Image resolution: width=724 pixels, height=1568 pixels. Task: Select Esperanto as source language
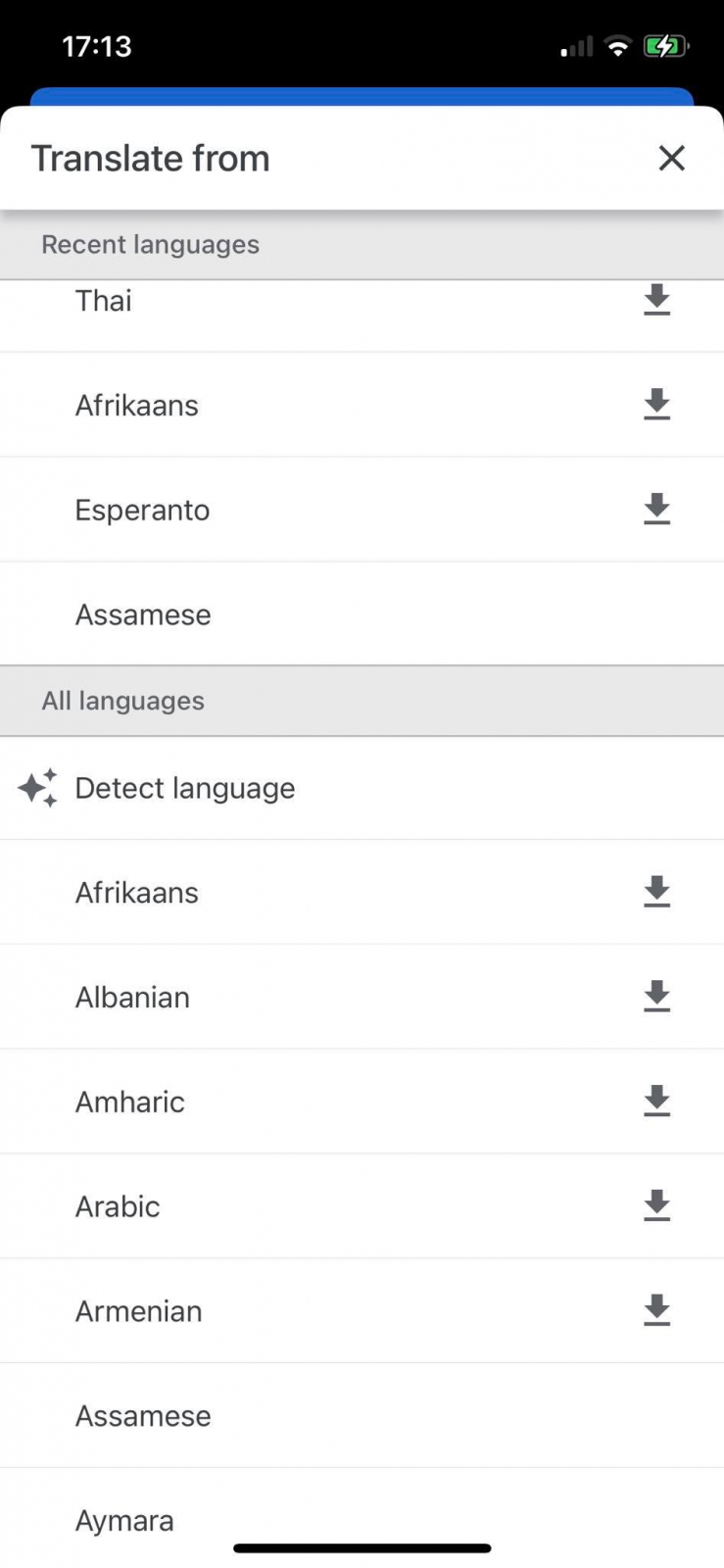(x=142, y=510)
